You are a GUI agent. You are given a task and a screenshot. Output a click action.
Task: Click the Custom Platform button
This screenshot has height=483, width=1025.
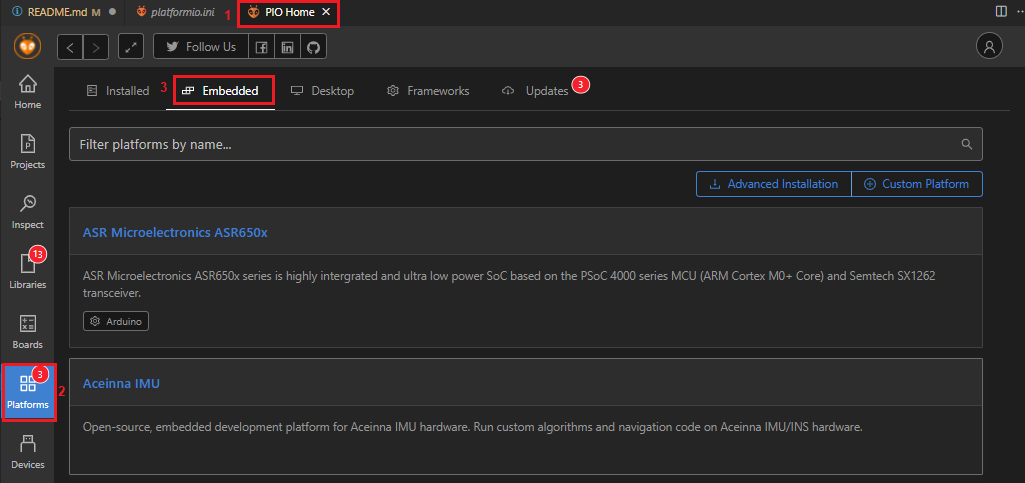click(916, 184)
